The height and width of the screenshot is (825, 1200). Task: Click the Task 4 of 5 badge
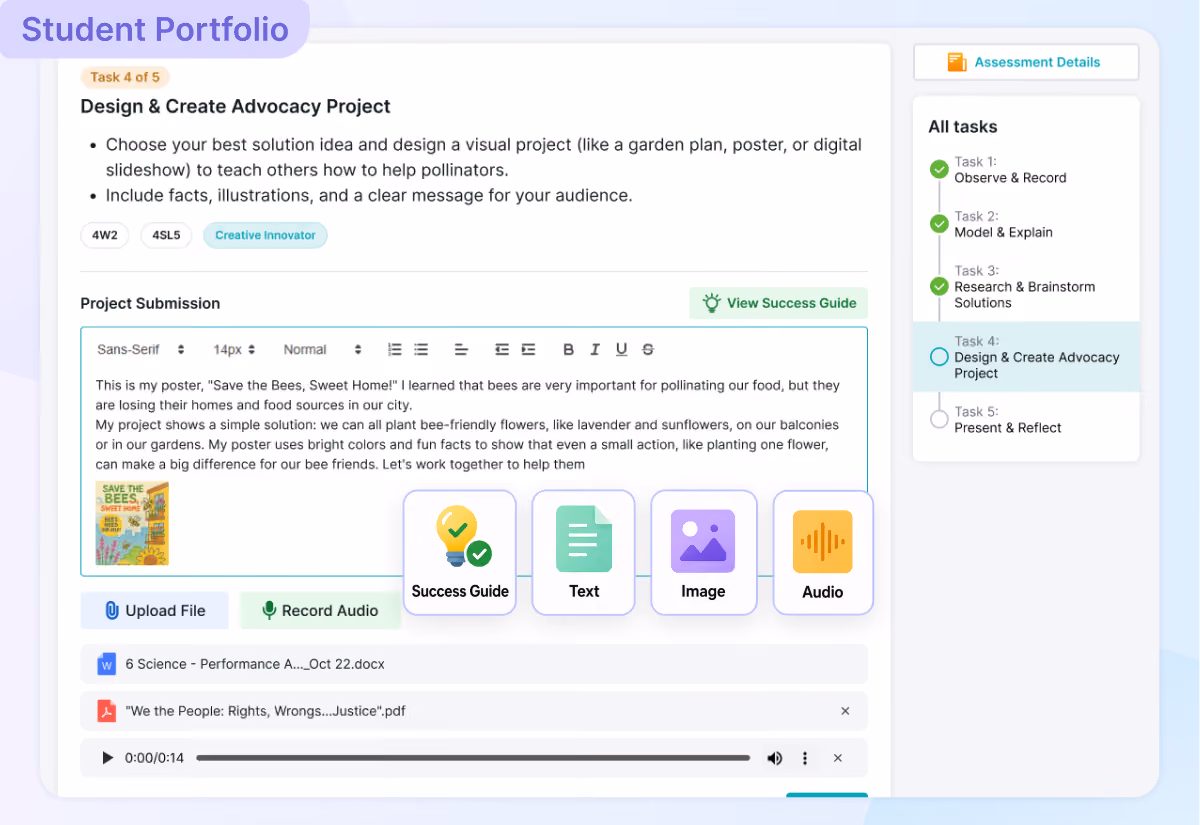[x=125, y=77]
